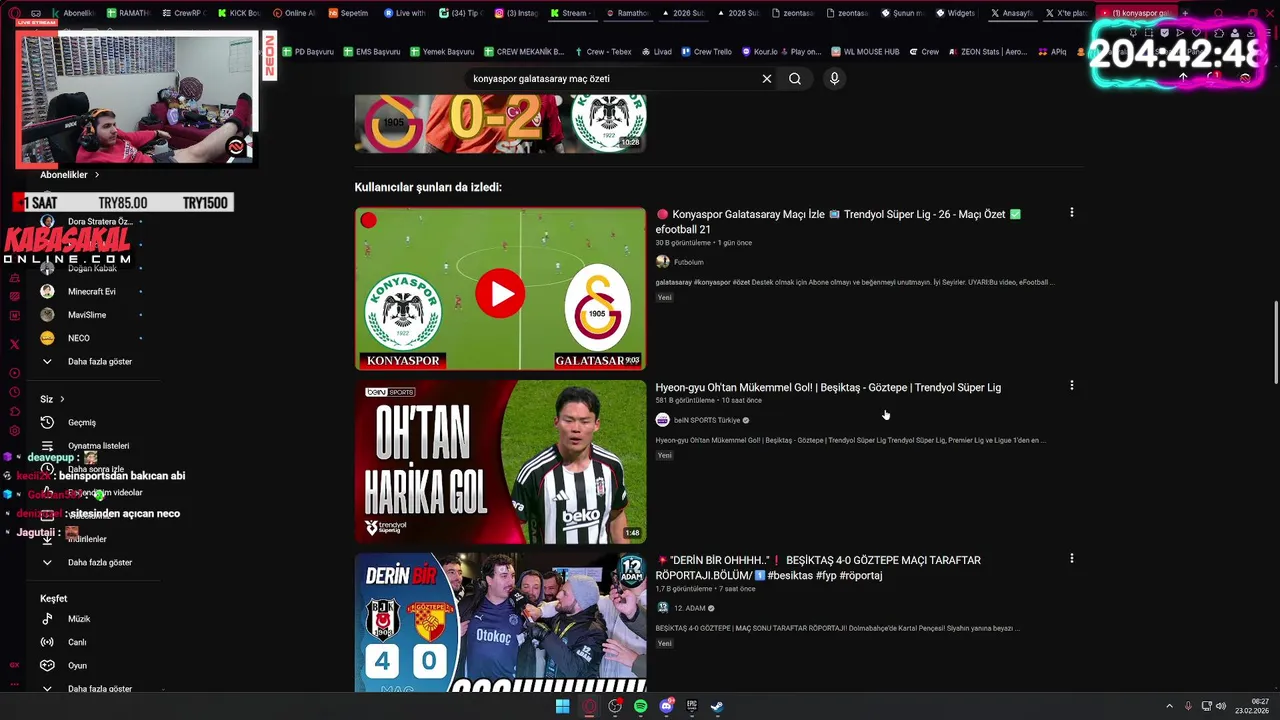Open the ZEON Stats bookmark
Image resolution: width=1280 pixels, height=720 pixels.
click(987, 52)
